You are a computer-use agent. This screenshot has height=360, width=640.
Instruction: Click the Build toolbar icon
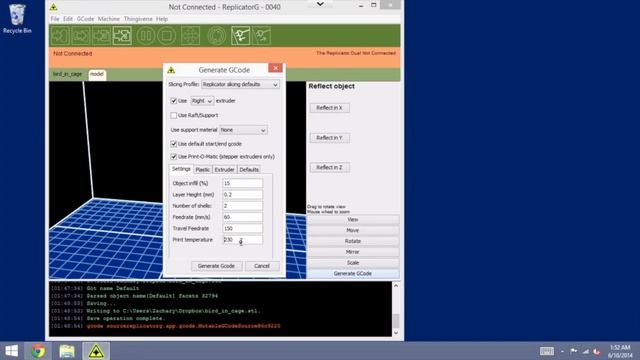pos(60,36)
